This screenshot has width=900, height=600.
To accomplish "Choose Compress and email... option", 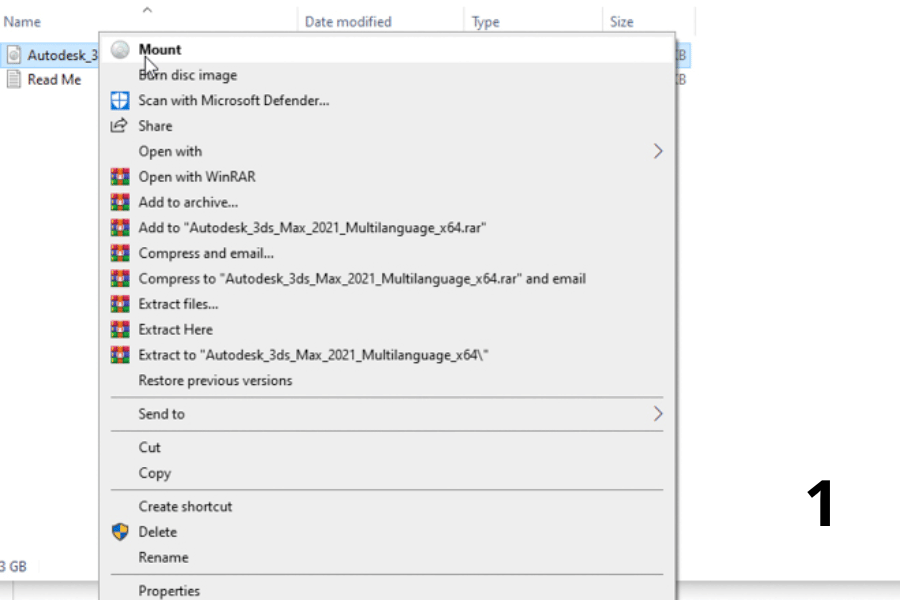I will (x=206, y=253).
